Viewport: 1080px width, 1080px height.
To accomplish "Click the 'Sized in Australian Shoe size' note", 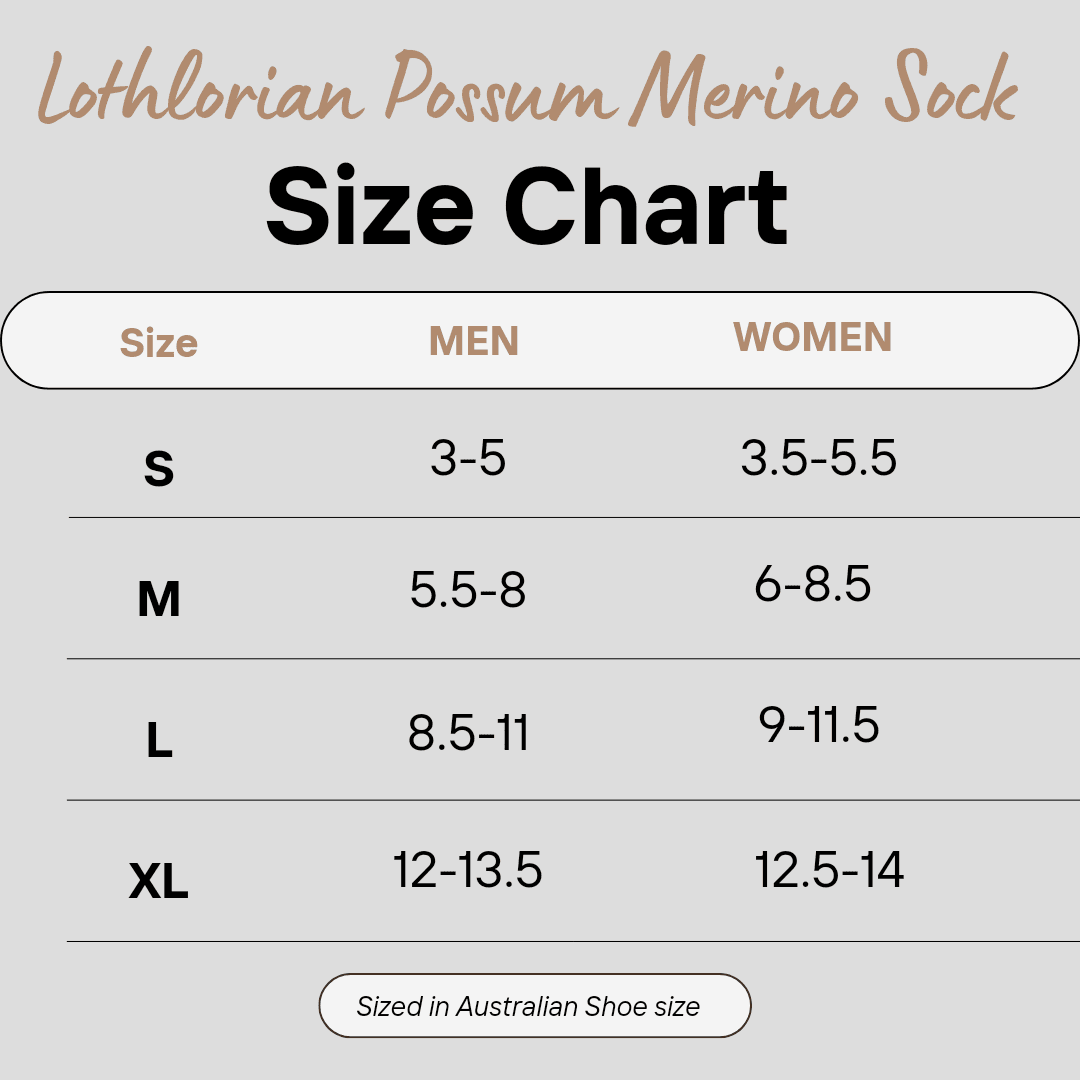I will (x=528, y=1006).
